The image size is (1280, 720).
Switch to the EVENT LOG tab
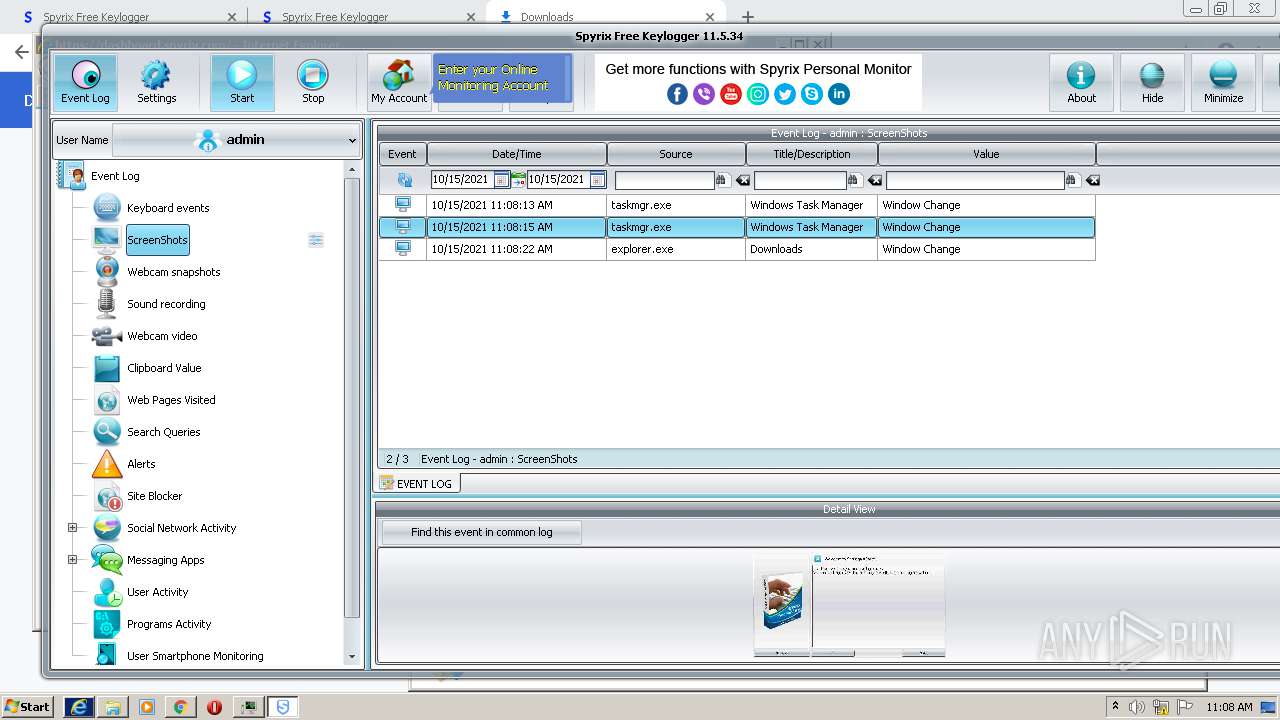pyautogui.click(x=416, y=483)
